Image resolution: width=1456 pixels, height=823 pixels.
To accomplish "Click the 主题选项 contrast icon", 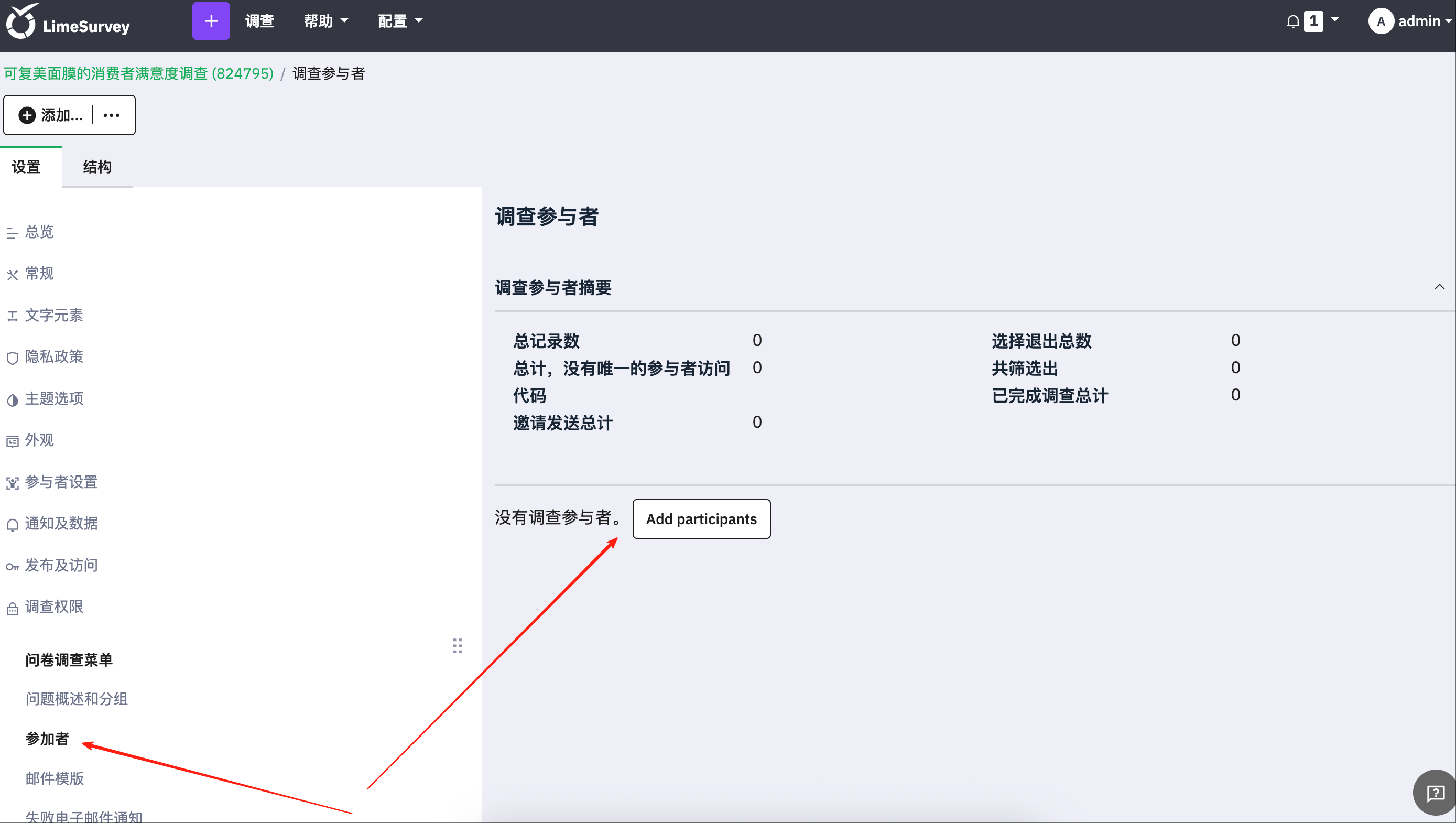I will 12,400.
